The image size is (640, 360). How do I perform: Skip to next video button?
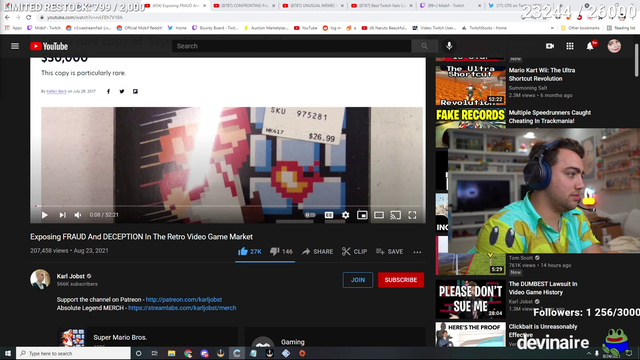pyautogui.click(x=62, y=215)
